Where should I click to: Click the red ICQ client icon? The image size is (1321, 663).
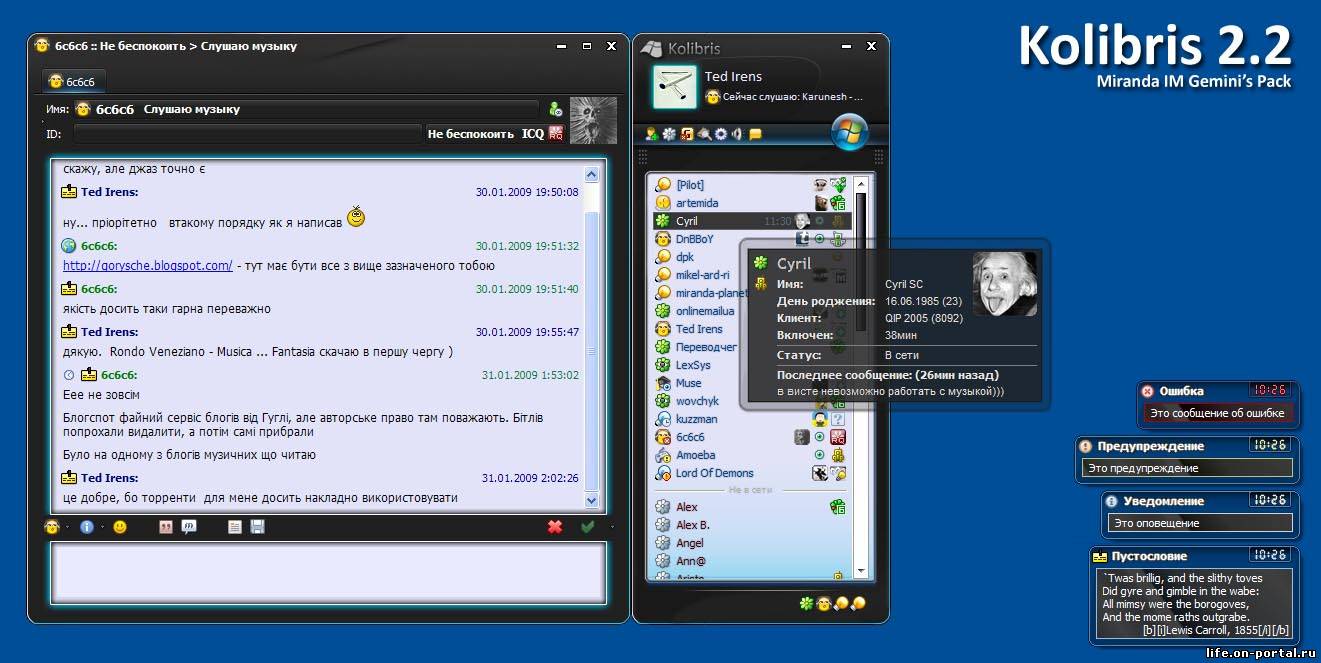click(556, 133)
